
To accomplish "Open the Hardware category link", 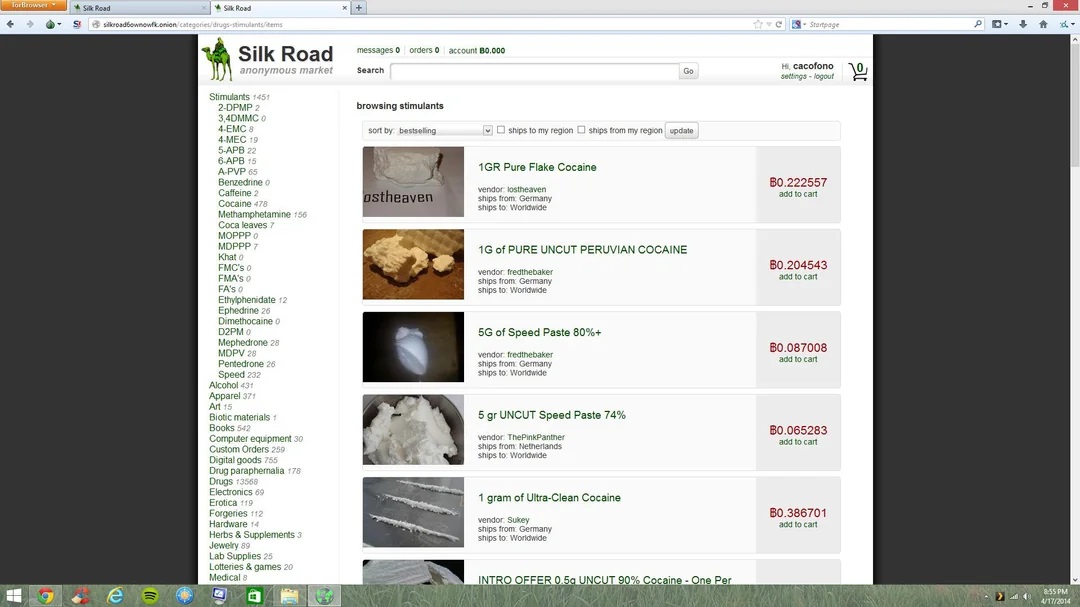I will pyautogui.click(x=228, y=524).
